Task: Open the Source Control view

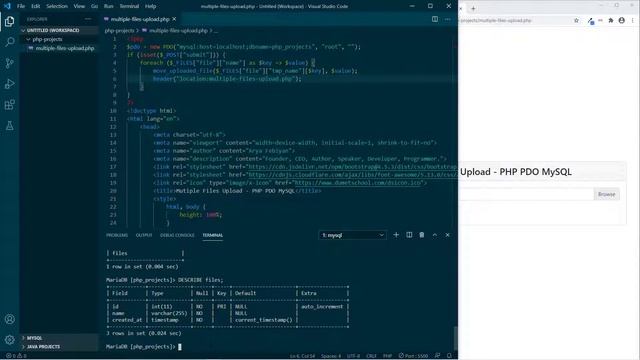Action: point(9,63)
